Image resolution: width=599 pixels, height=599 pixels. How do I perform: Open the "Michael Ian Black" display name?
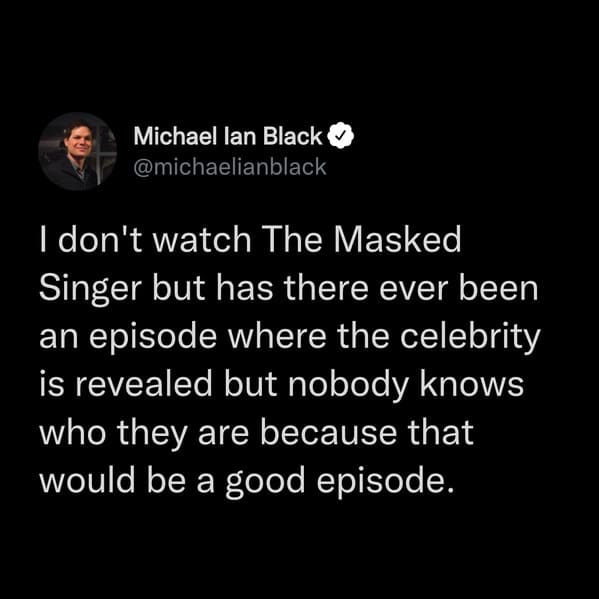[228, 136]
